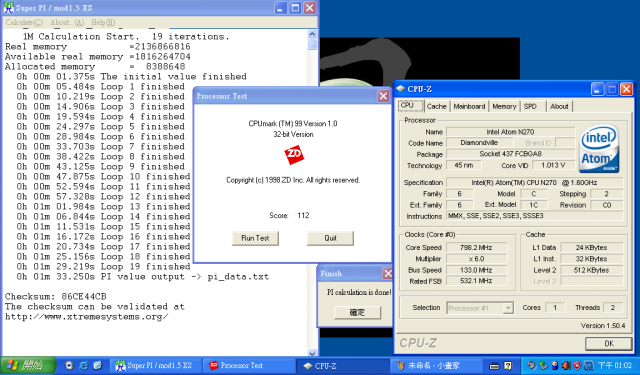Screen dimensions: 640x375
Task: Open the Calculate menu in Super PI
Action: click(x=24, y=22)
